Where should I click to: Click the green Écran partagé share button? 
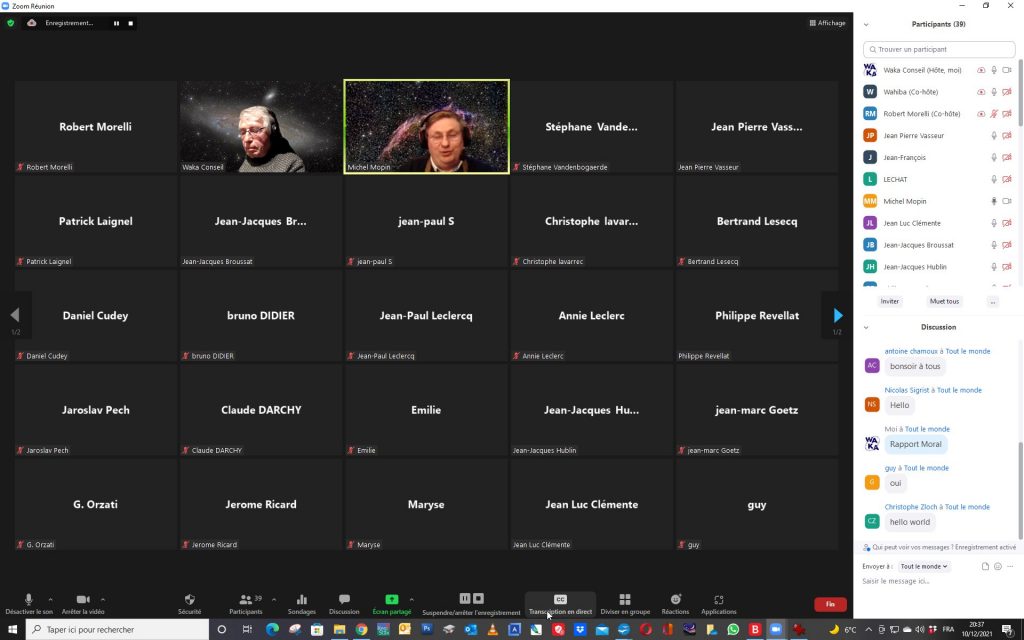392,603
